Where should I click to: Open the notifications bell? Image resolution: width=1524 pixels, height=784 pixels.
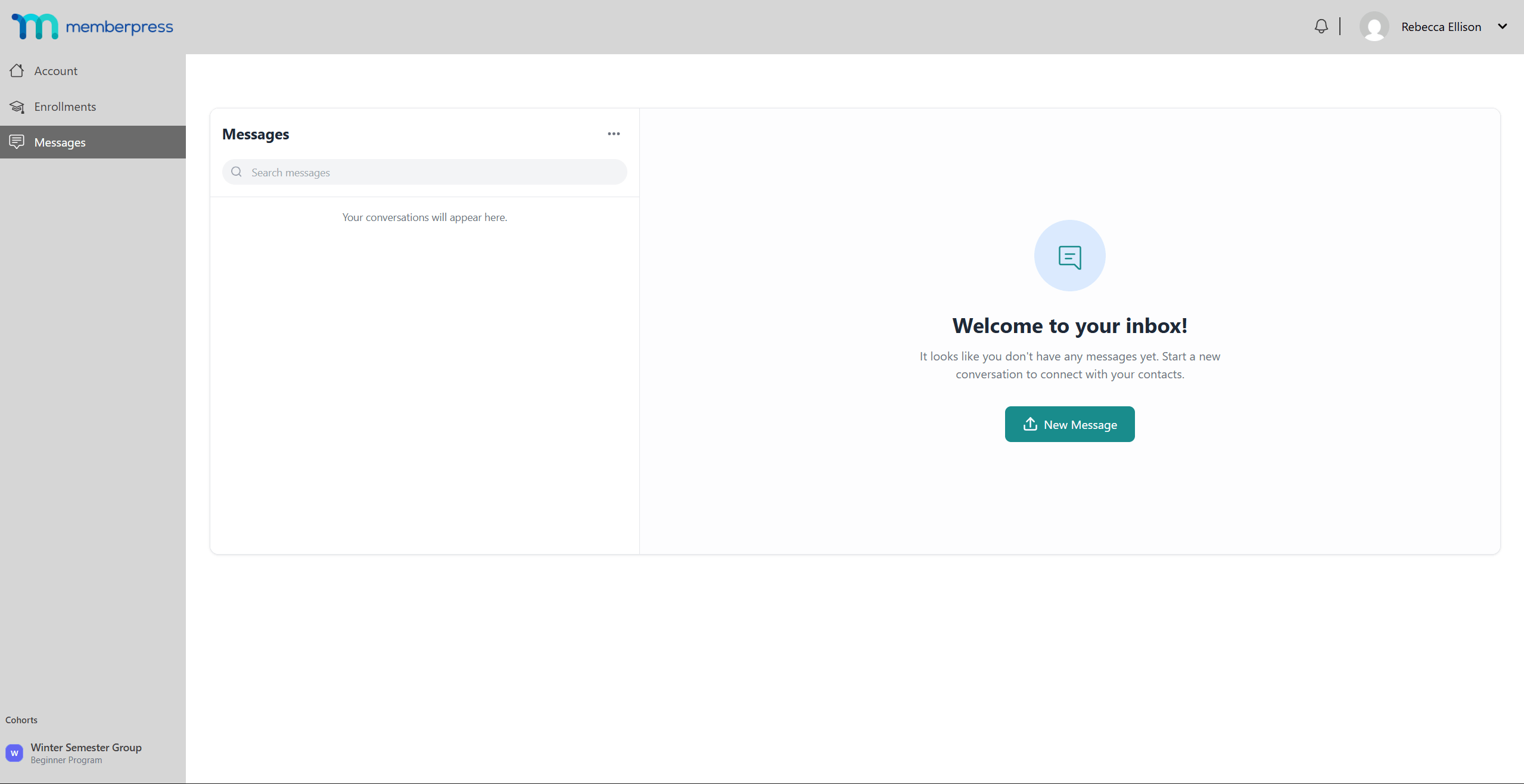tap(1321, 26)
